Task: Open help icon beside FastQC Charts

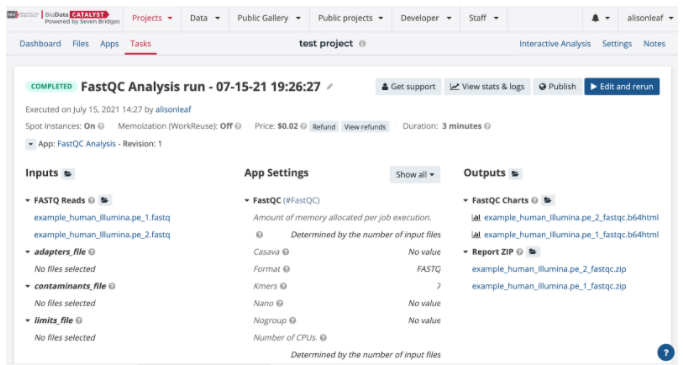Action: click(534, 201)
